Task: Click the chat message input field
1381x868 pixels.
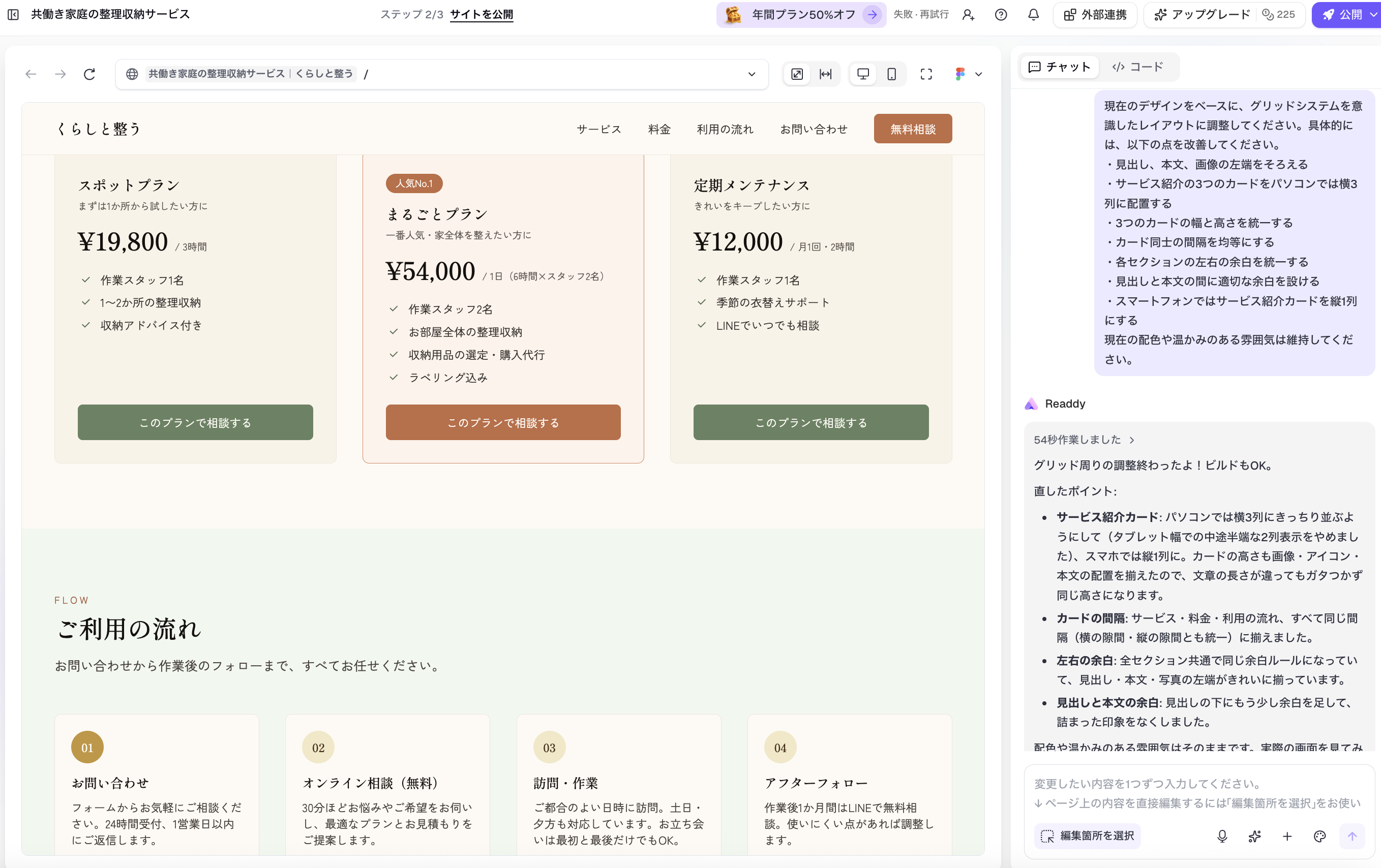Action: (1198, 793)
